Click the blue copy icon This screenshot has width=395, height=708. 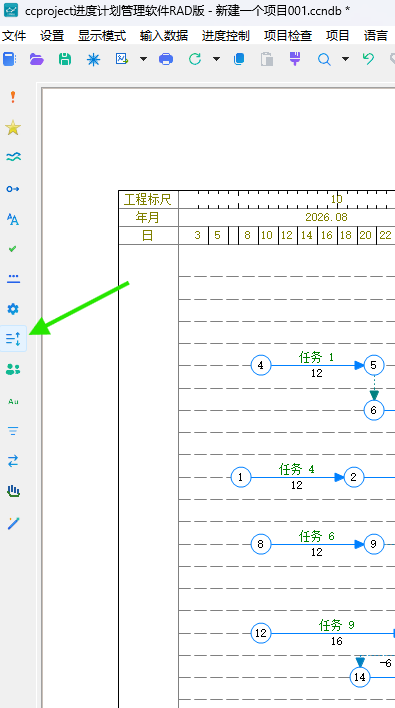[x=239, y=59]
